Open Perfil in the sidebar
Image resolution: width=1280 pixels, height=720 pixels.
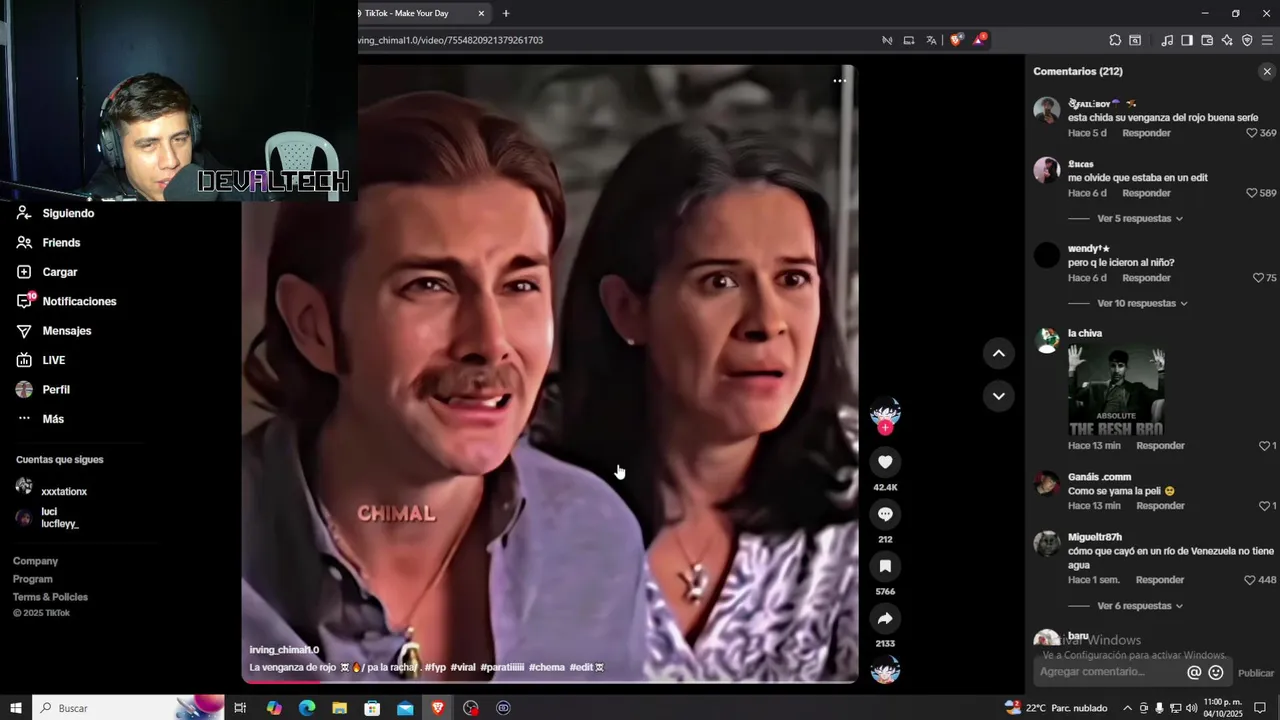(x=56, y=390)
